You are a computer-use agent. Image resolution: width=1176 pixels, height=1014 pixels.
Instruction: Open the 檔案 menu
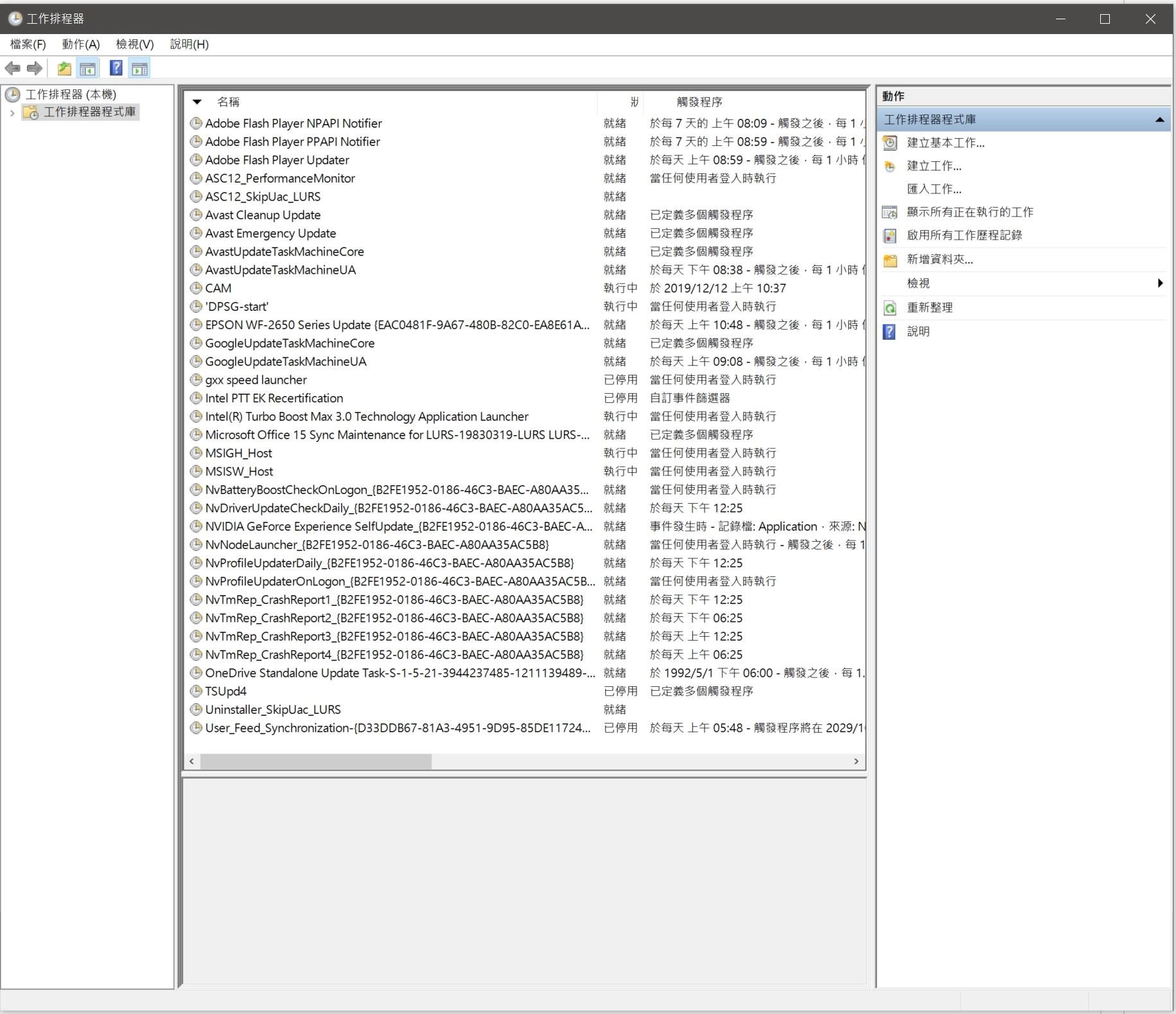point(27,44)
